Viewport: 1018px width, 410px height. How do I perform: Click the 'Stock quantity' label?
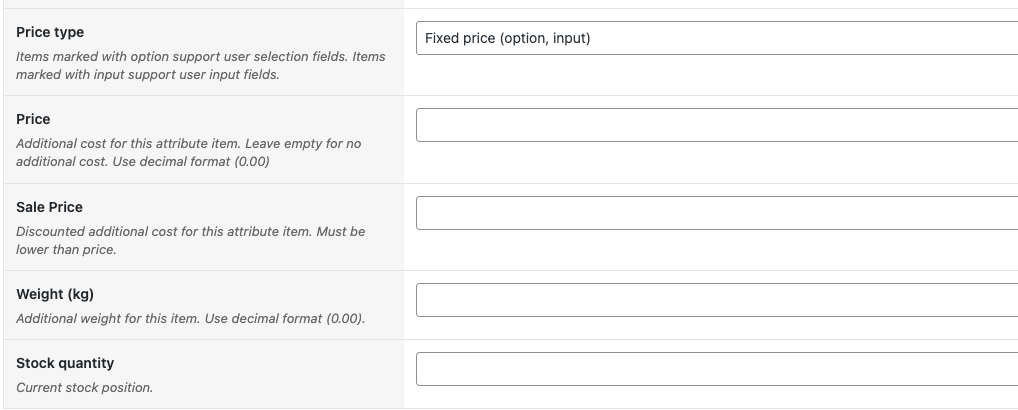click(65, 363)
